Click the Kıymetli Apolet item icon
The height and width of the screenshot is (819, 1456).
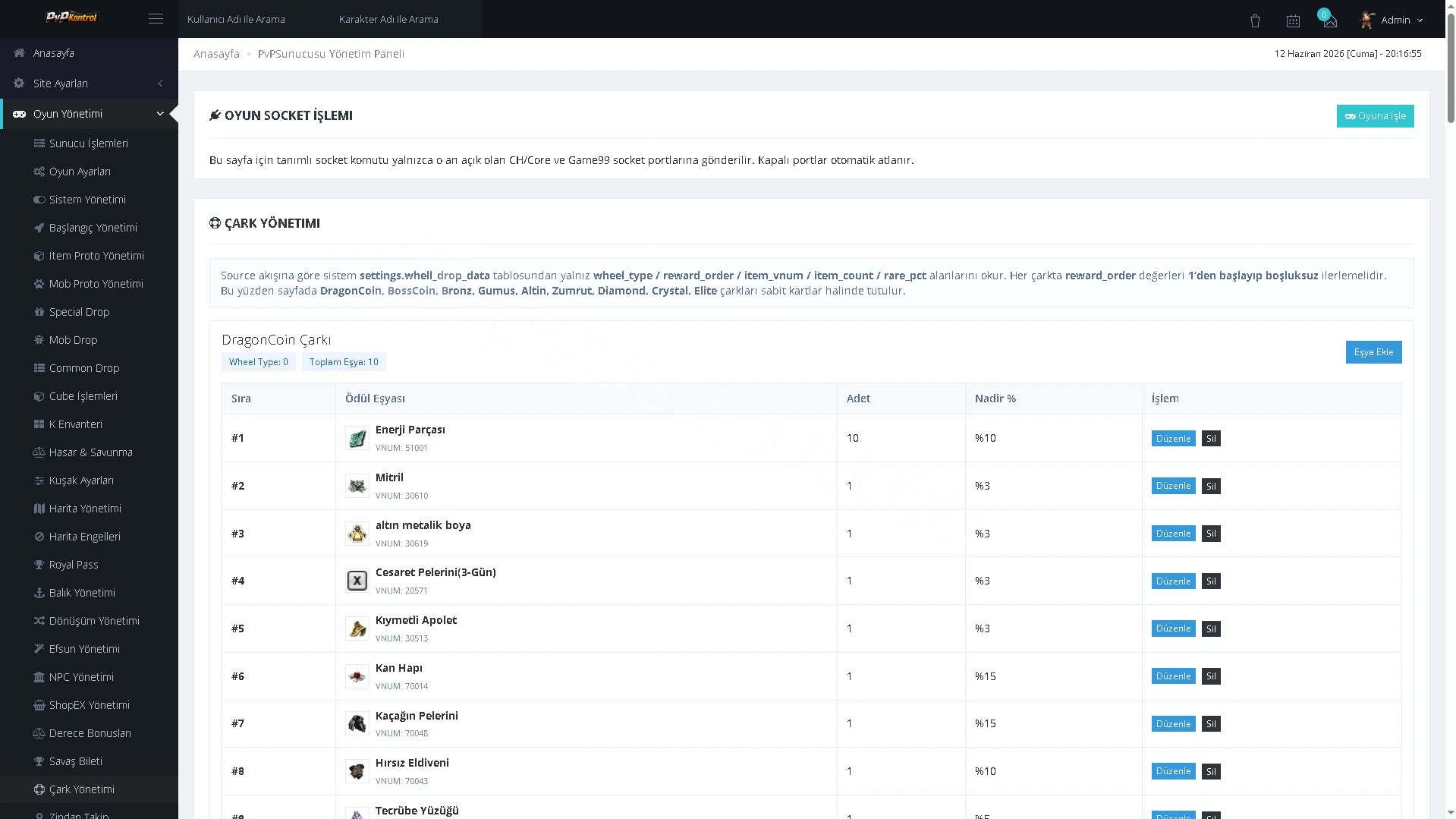coord(357,628)
